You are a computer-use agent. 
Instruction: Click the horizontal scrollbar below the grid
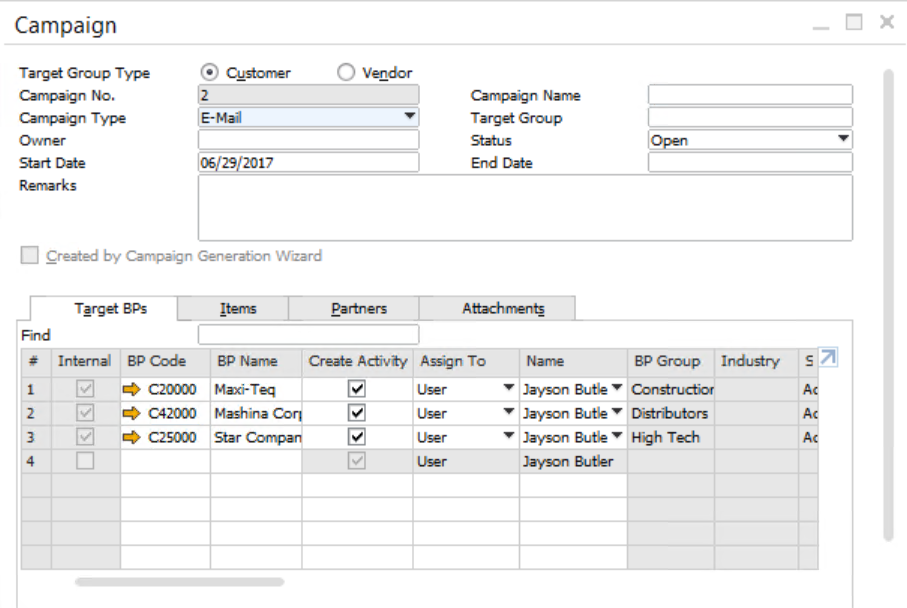click(x=180, y=581)
